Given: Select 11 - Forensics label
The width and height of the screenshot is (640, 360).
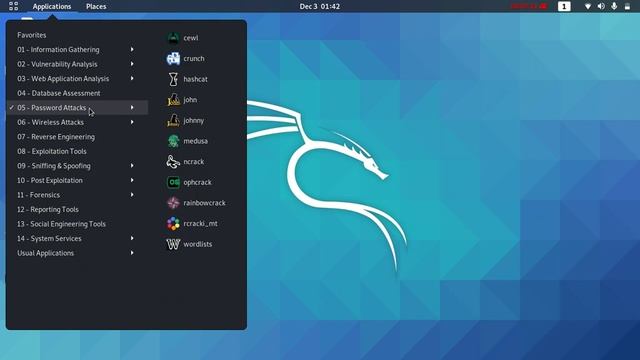Looking at the screenshot, I should pos(38,195).
